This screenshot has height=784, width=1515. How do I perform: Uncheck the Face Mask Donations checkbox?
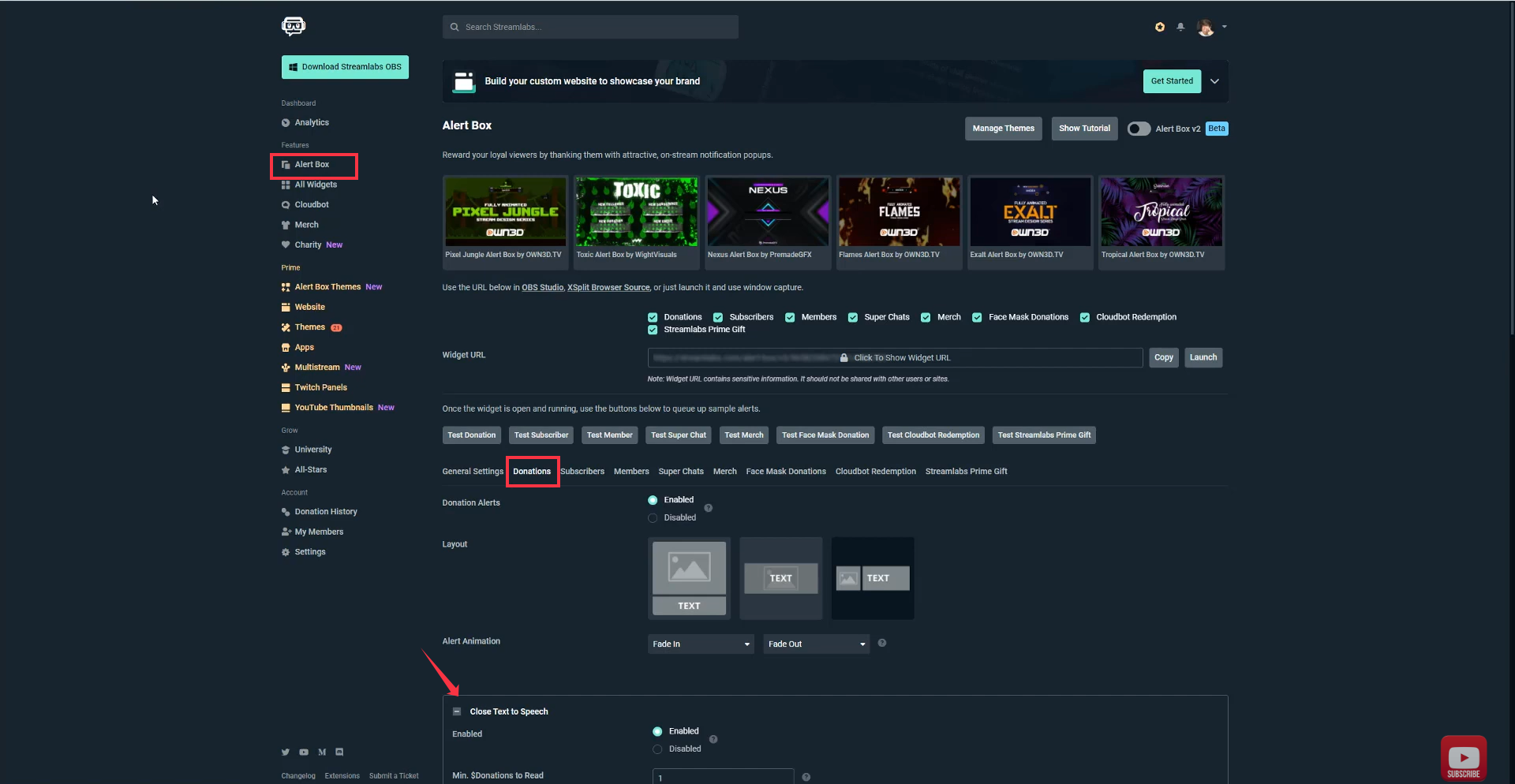(976, 317)
